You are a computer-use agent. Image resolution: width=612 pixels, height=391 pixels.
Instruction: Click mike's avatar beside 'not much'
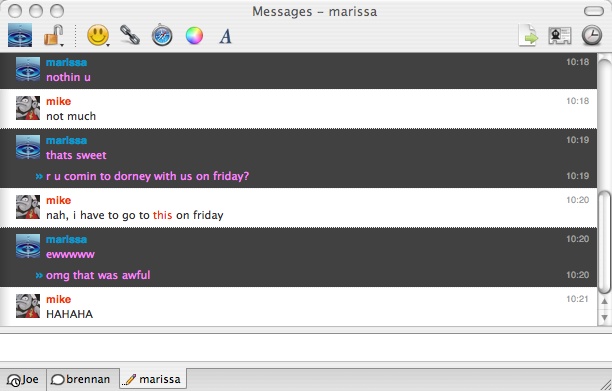click(28, 108)
